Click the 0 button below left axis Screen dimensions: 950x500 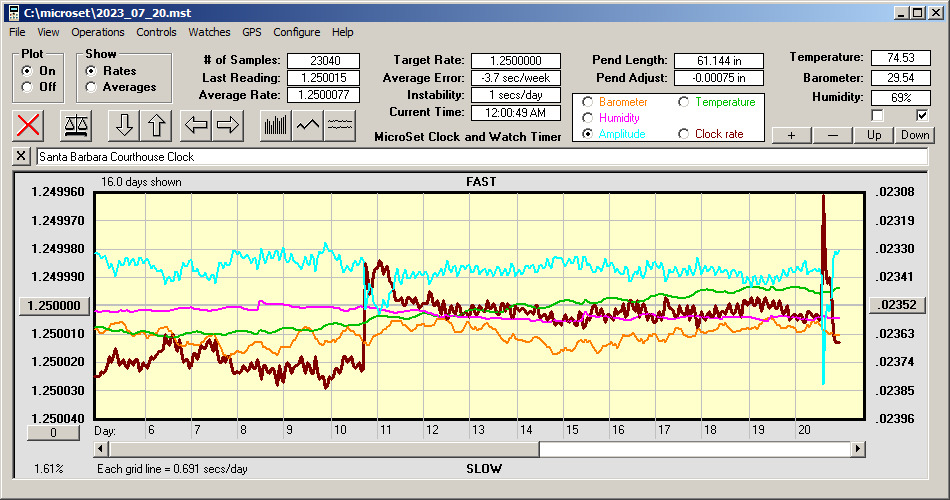pyautogui.click(x=53, y=433)
